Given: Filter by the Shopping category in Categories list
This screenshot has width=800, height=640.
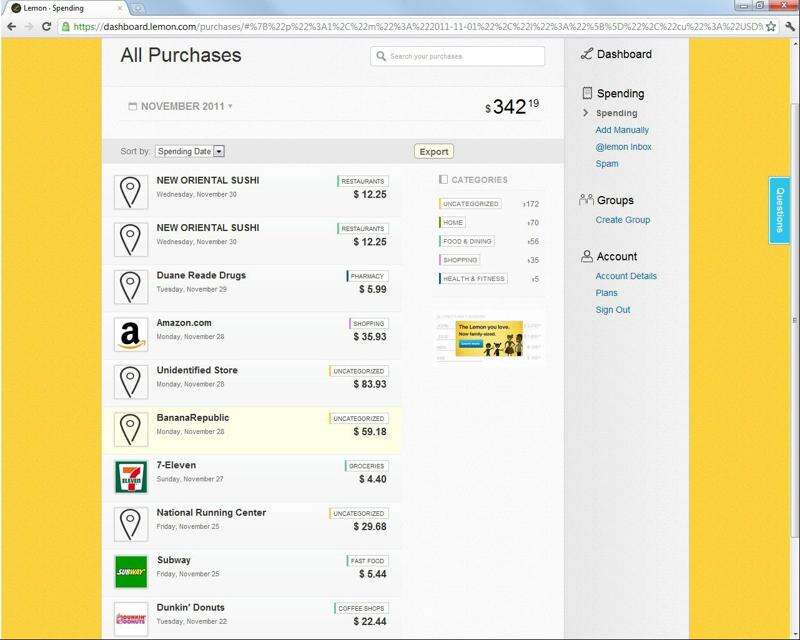Looking at the screenshot, I should [460, 260].
